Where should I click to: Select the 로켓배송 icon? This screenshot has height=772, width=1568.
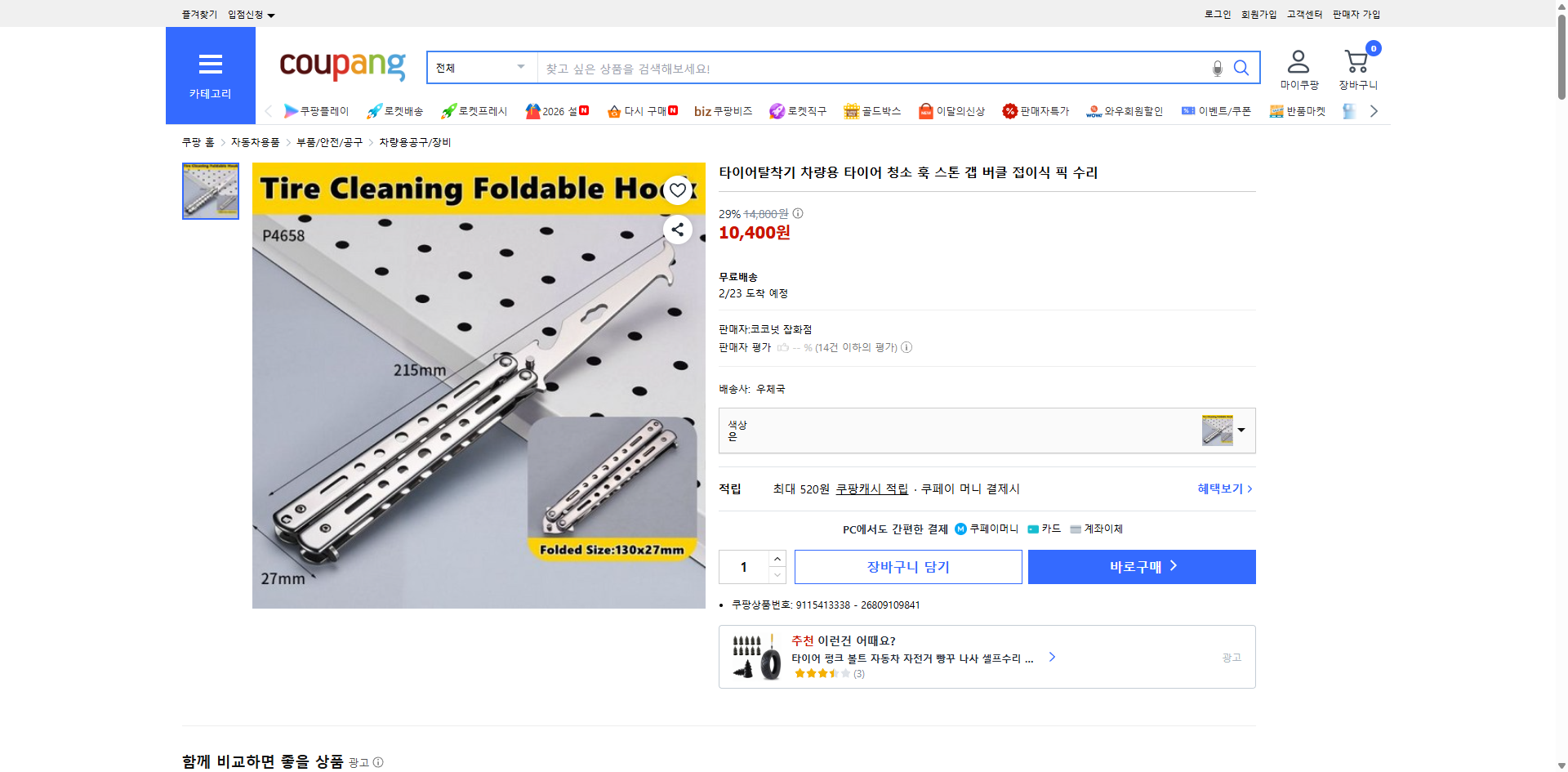(x=373, y=111)
